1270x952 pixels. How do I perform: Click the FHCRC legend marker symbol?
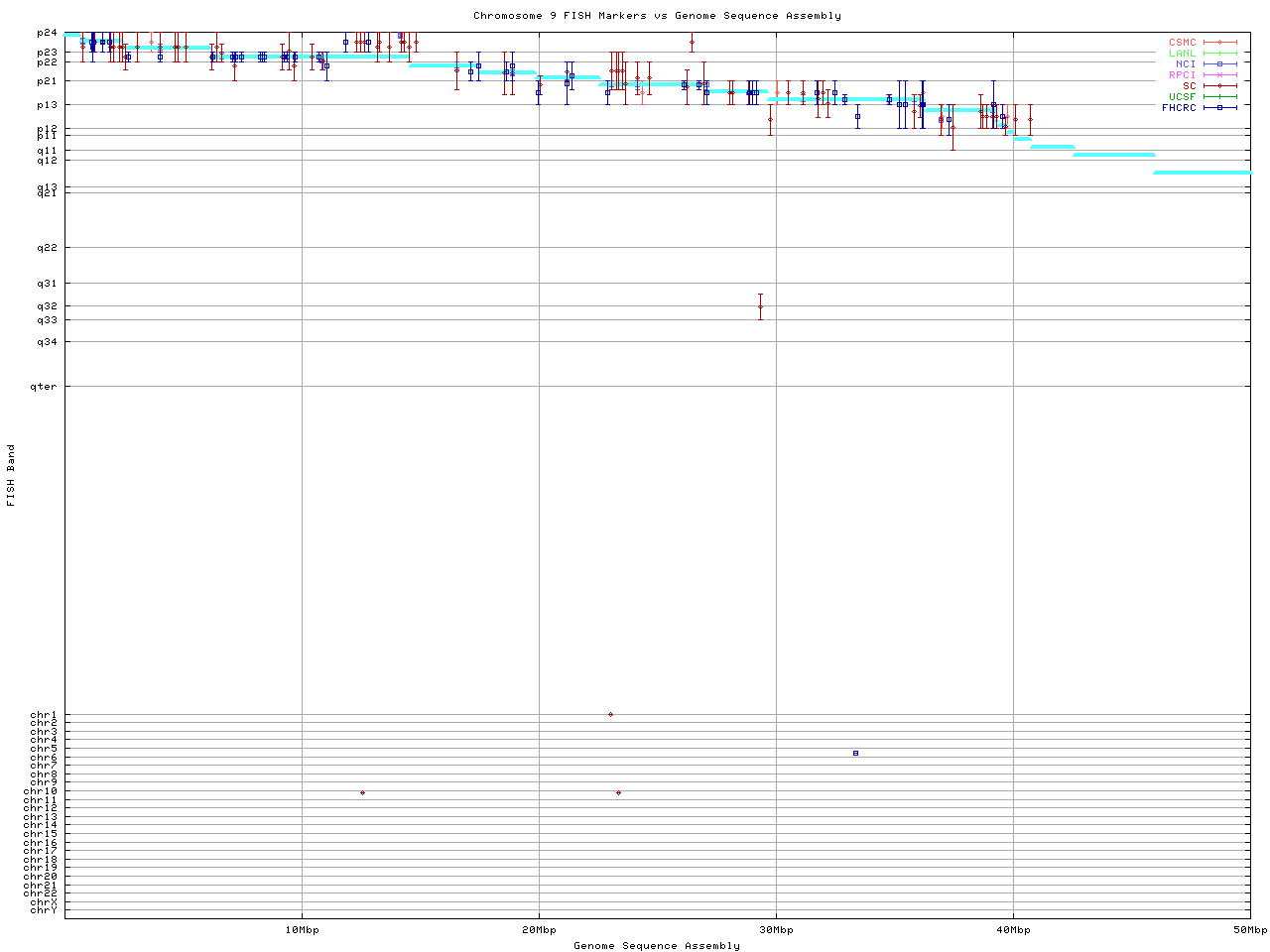pos(1219,107)
